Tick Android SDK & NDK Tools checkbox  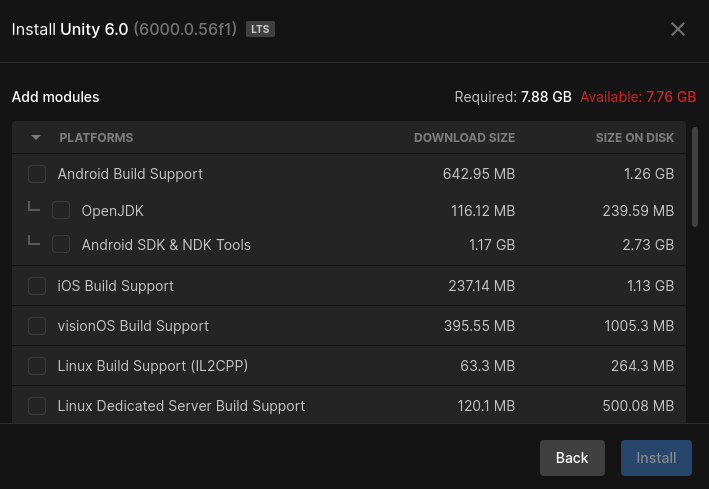61,244
